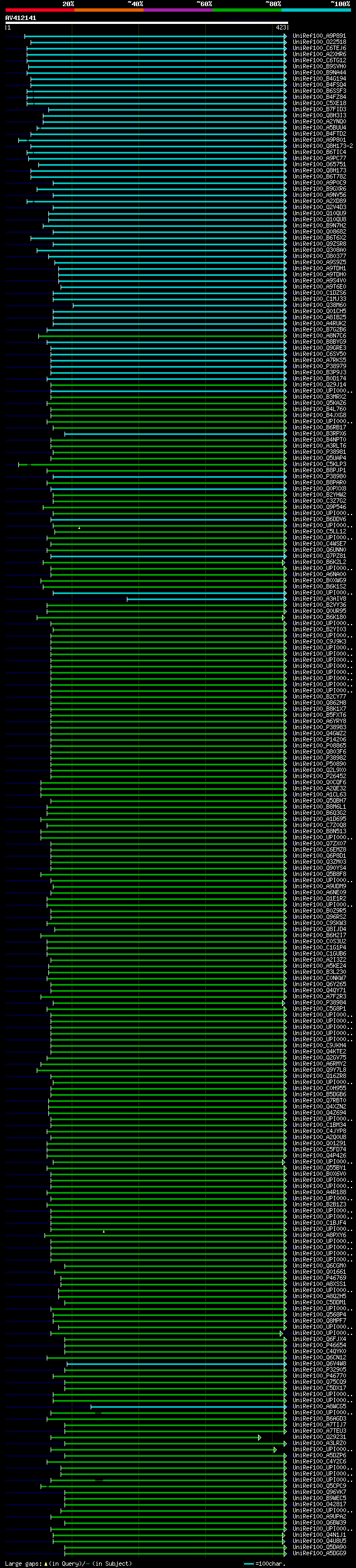The width and height of the screenshot is (356, 1568).
Task: Click the green alignment bar for UniRef100_A8N7C6
Action: pos(162,335)
